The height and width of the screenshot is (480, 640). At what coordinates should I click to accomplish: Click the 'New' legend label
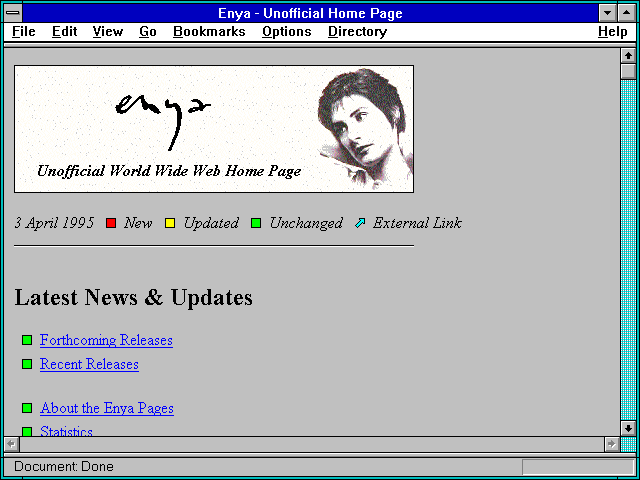[x=138, y=223]
